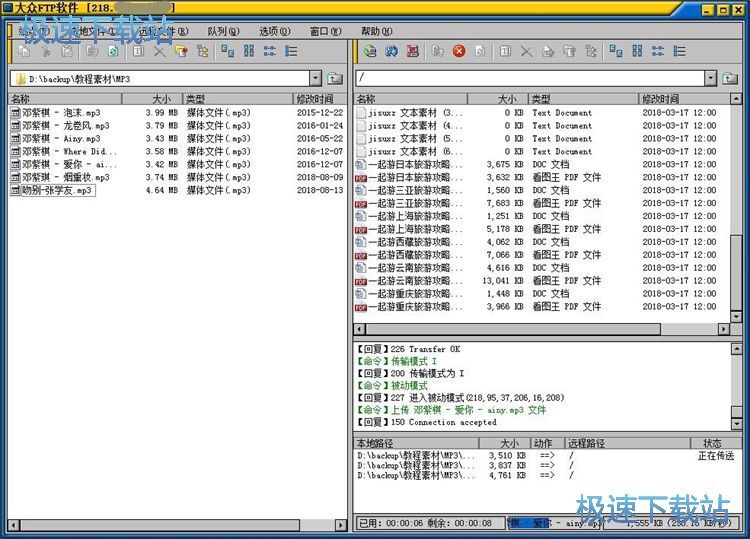Select queue item sized 3,510 KB

pyautogui.click(x=546, y=456)
